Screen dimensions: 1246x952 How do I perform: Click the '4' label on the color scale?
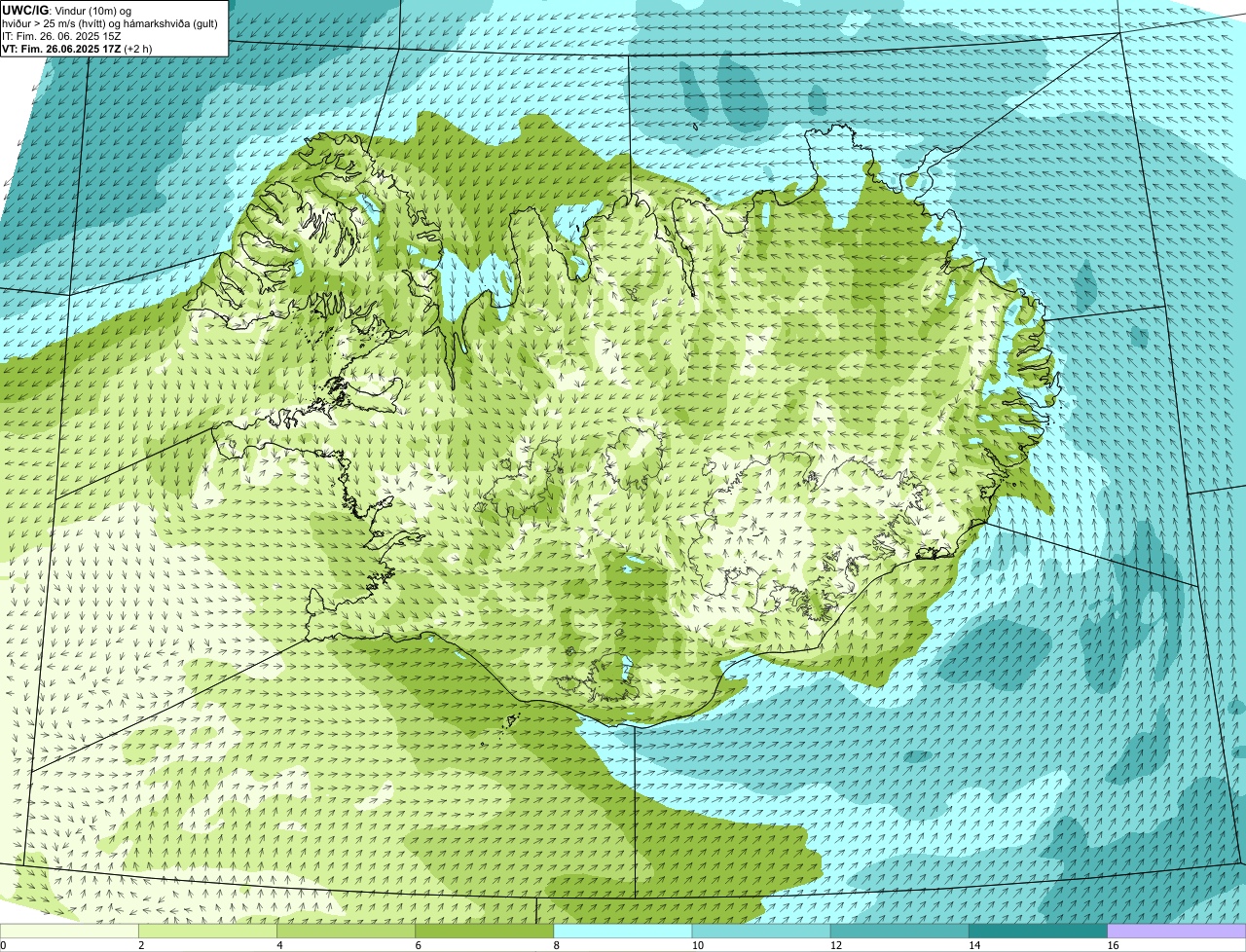point(279,945)
